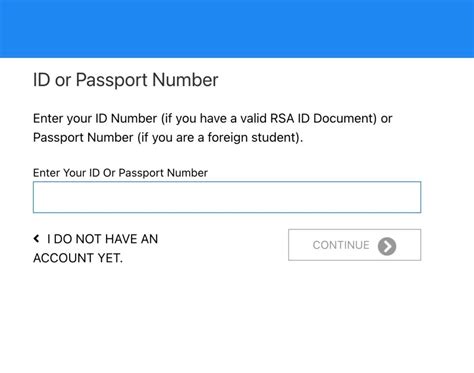Click the word Passport in the heading
The image size is (474, 373).
click(x=111, y=80)
